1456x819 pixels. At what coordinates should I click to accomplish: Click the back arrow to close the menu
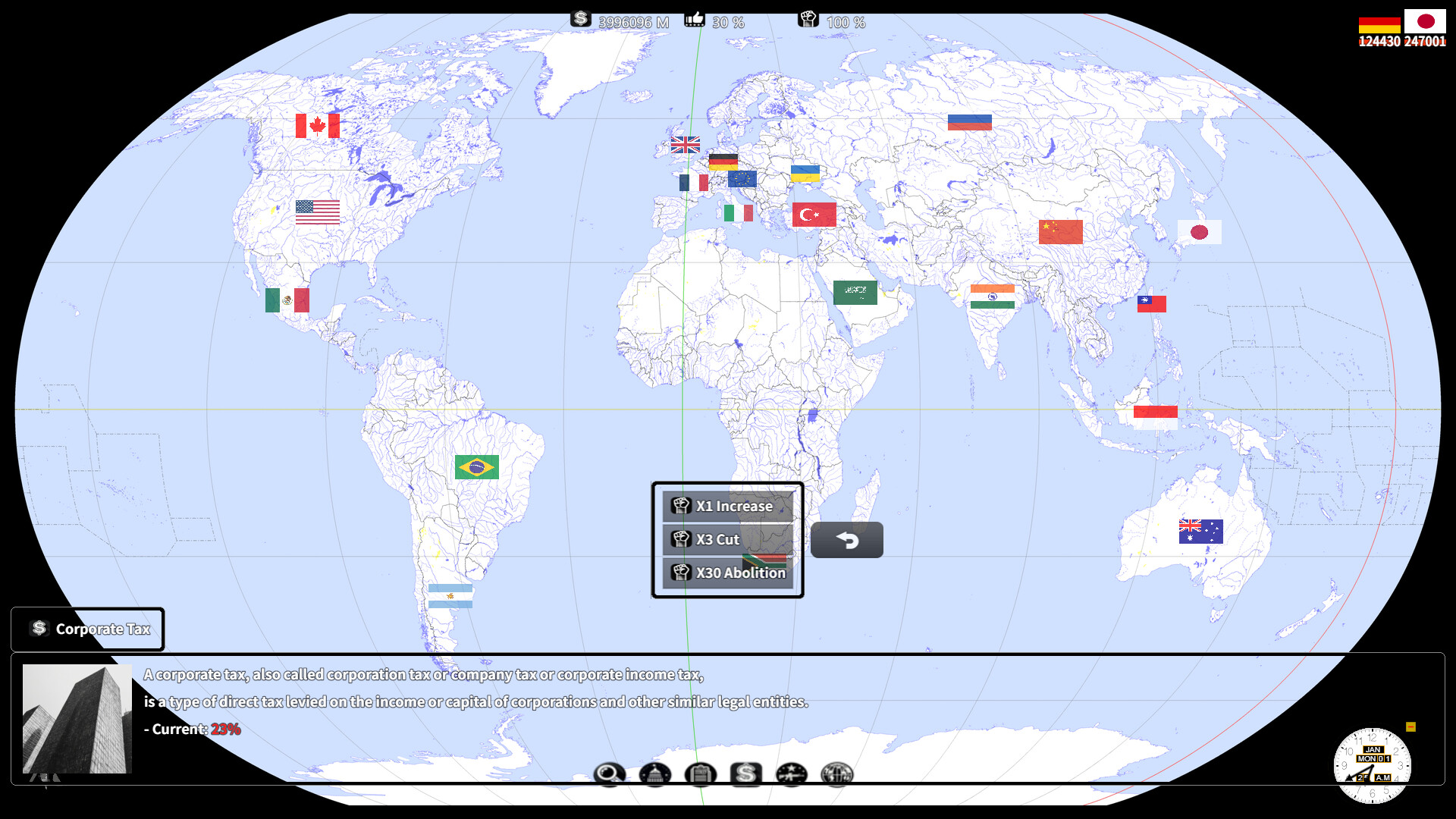click(x=847, y=540)
